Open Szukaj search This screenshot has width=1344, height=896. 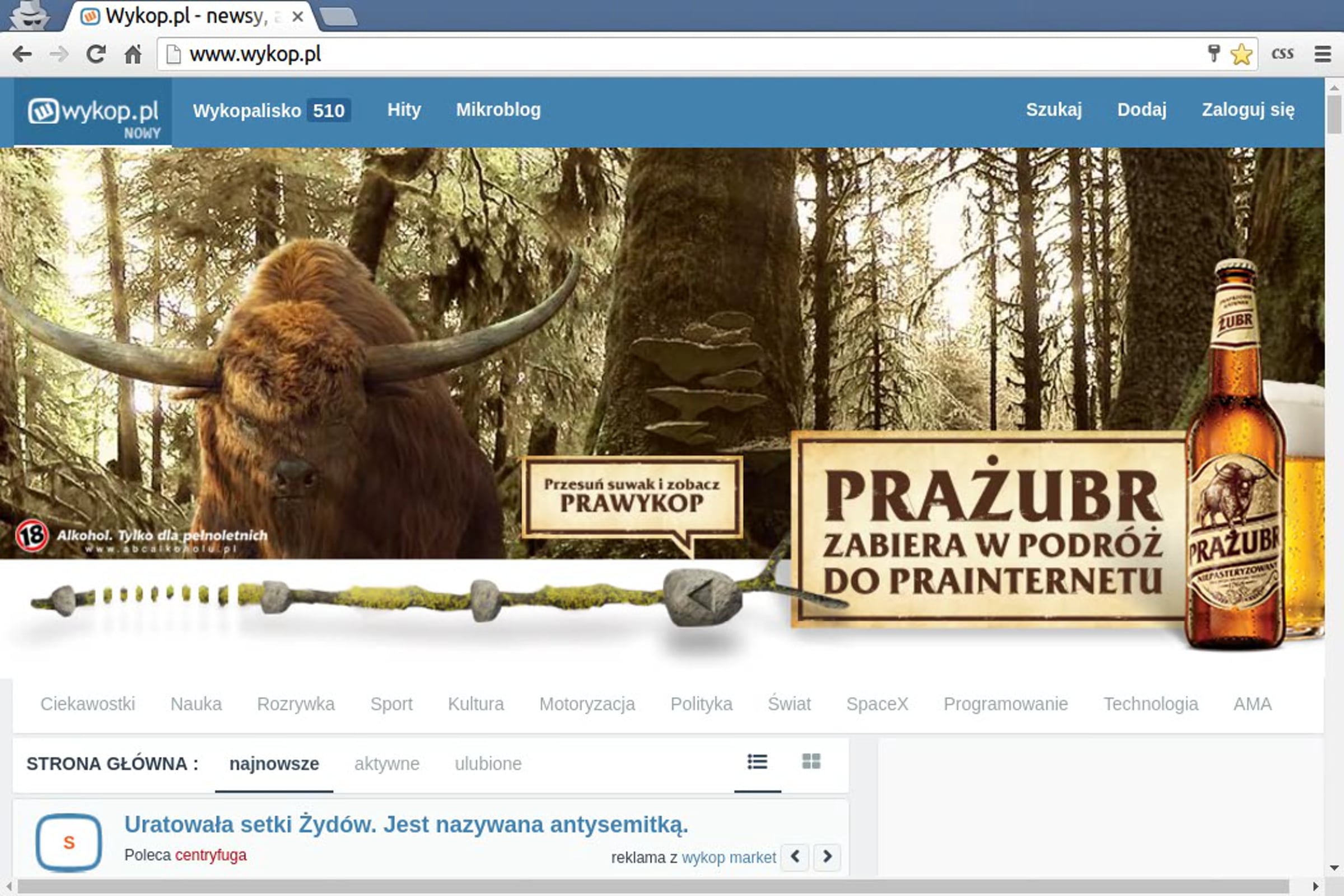(x=1054, y=110)
